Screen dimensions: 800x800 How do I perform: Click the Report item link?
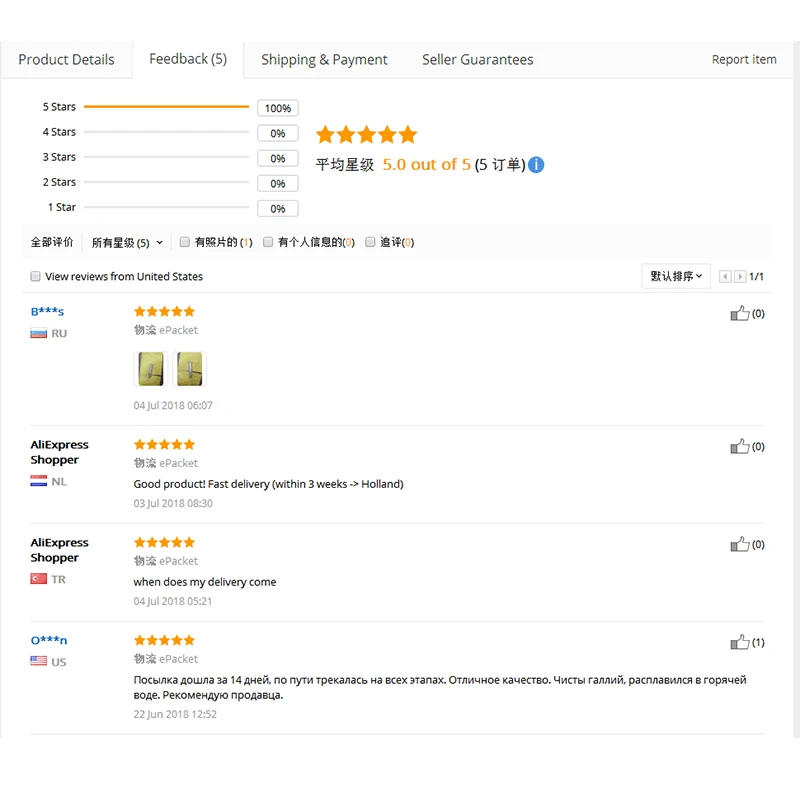[x=744, y=60]
